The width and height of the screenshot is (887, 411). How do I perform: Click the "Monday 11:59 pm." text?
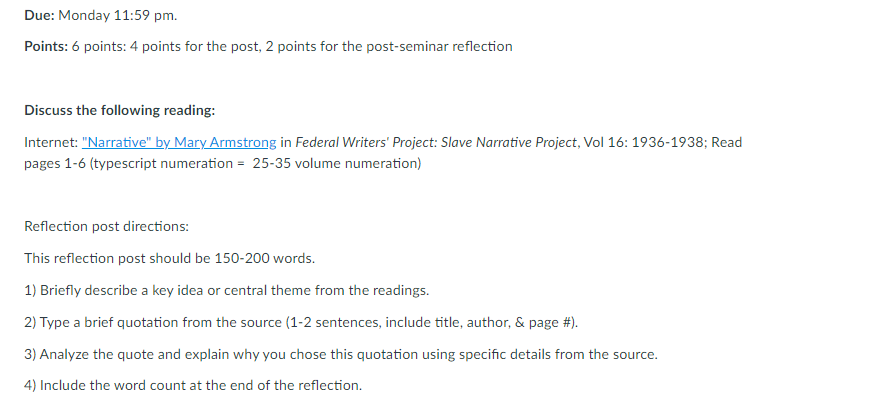118,15
